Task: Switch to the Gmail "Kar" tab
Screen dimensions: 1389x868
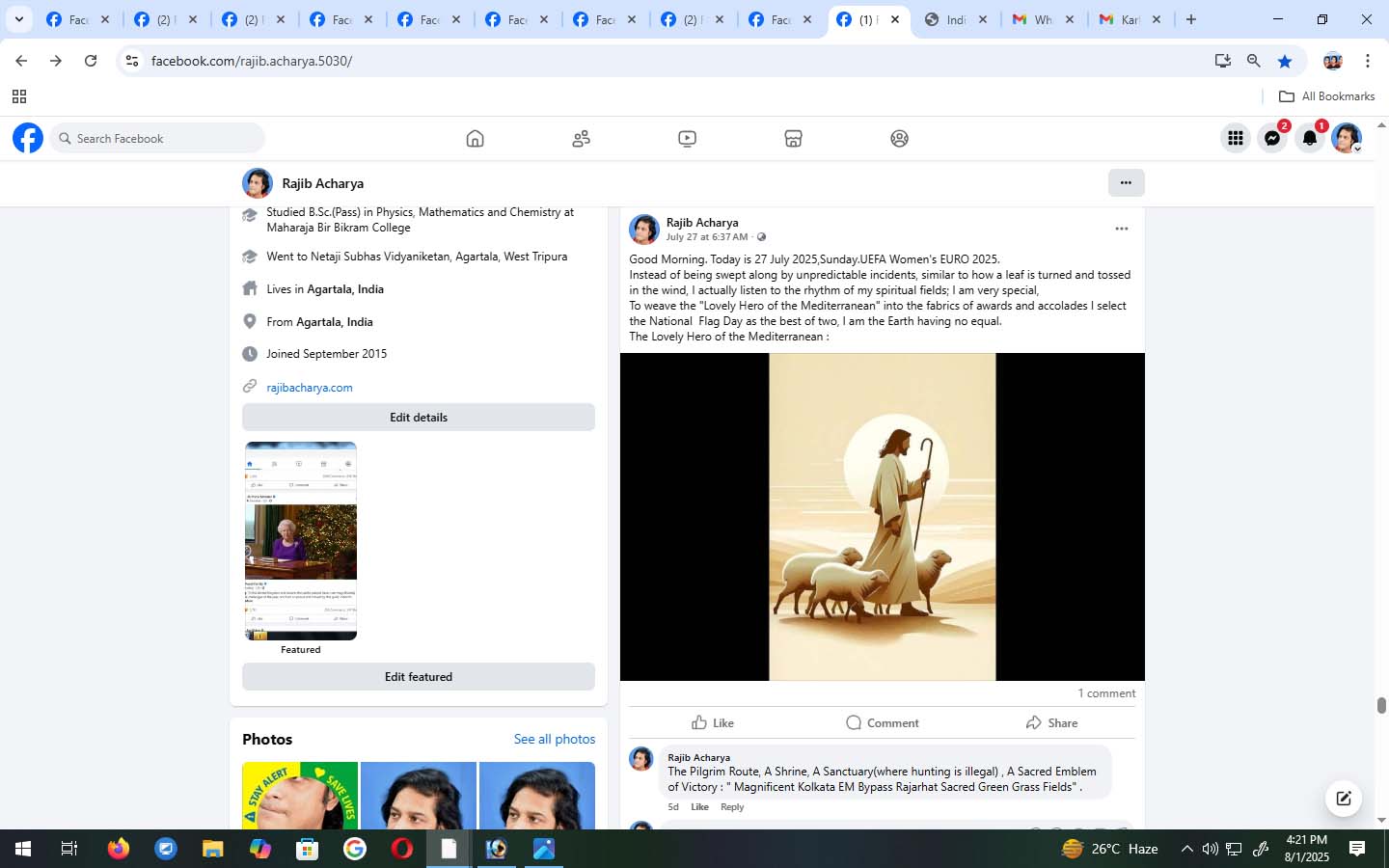Action: click(x=1131, y=19)
